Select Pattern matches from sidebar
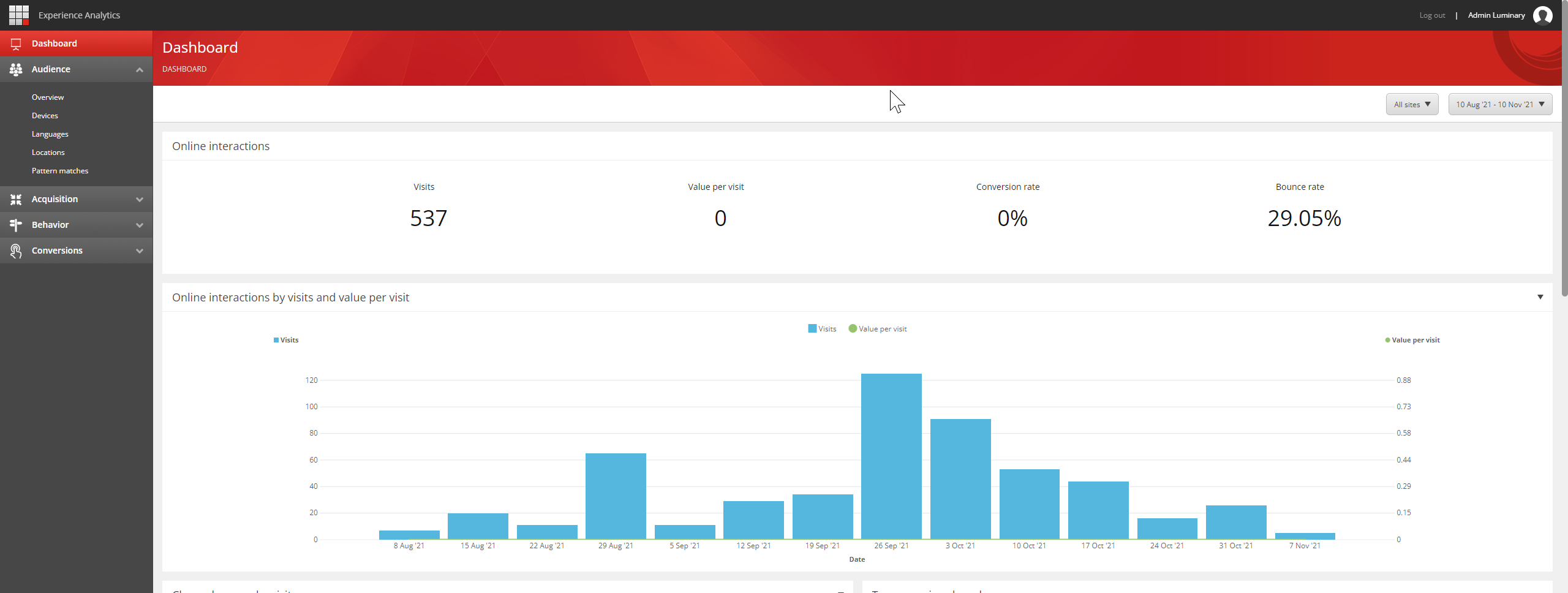The height and width of the screenshot is (593, 1568). click(59, 170)
